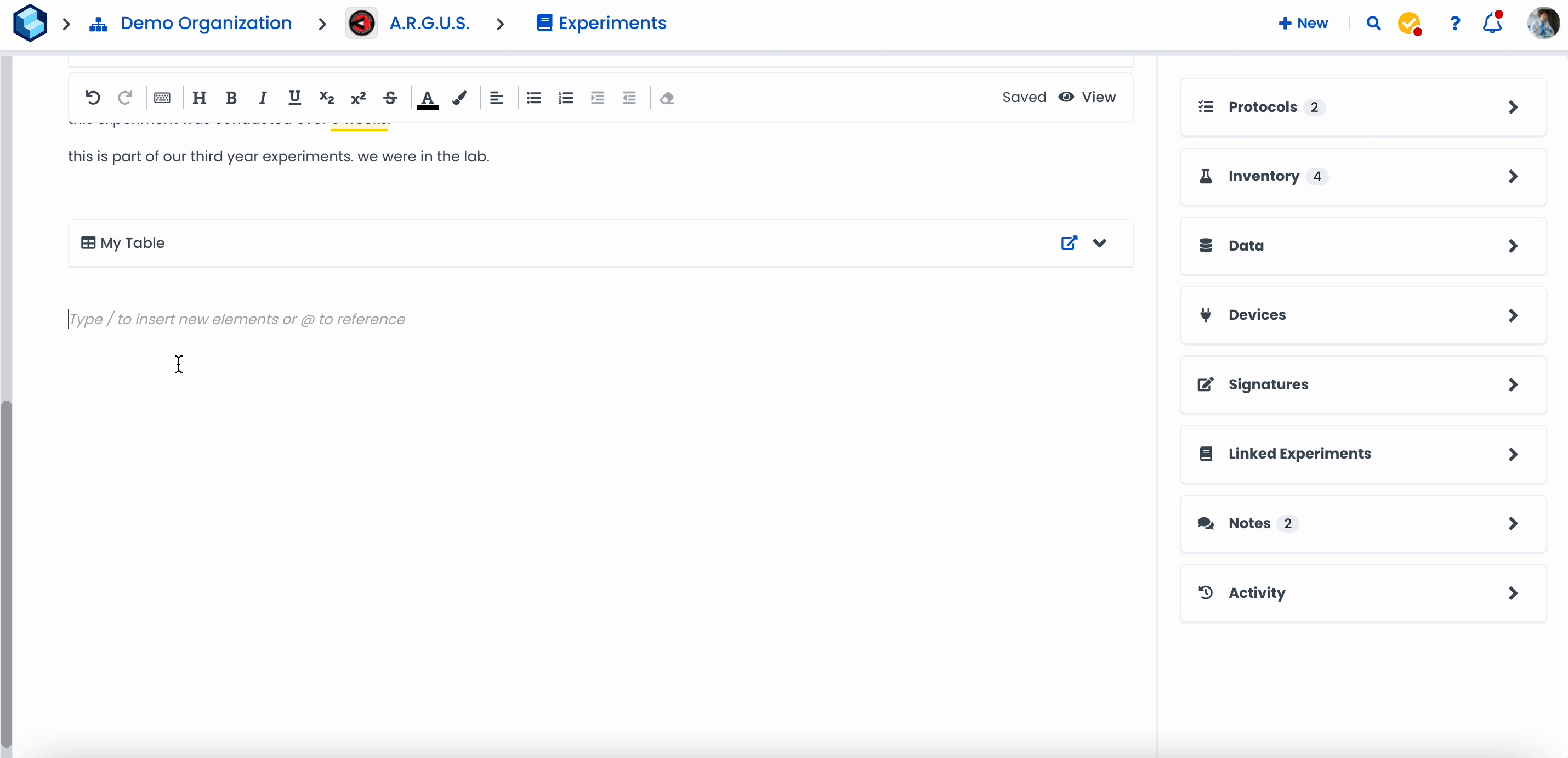
Task: Open the Linked Experiments section
Action: pyautogui.click(x=1362, y=454)
